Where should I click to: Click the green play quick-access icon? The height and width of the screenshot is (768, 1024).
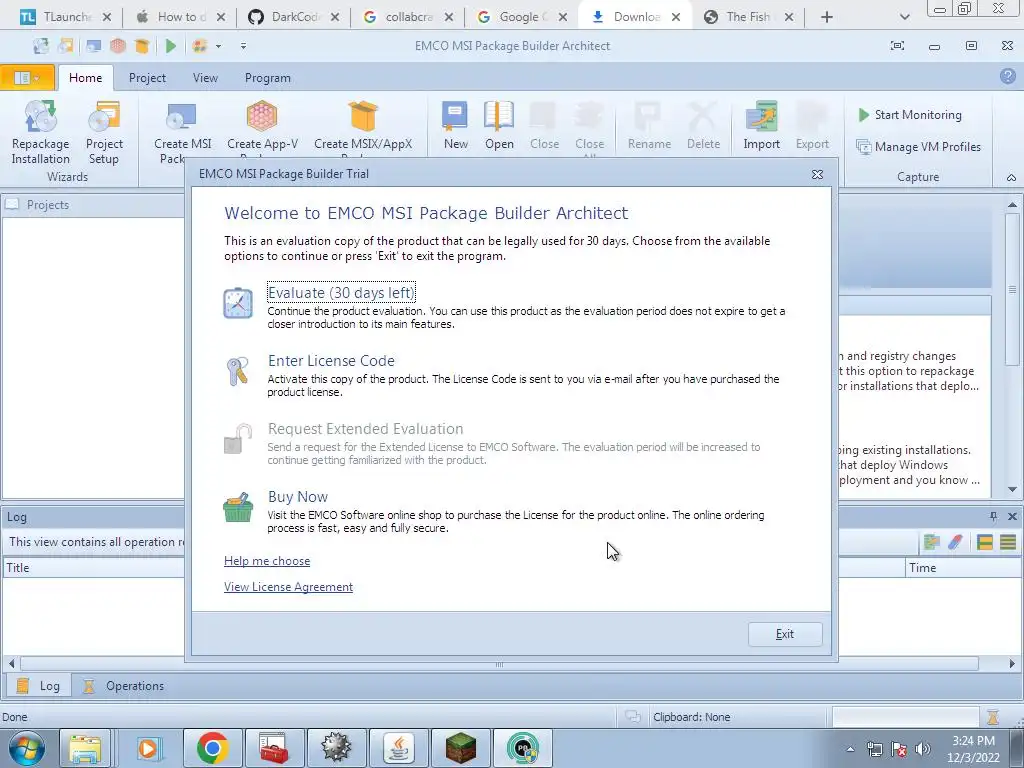171,46
